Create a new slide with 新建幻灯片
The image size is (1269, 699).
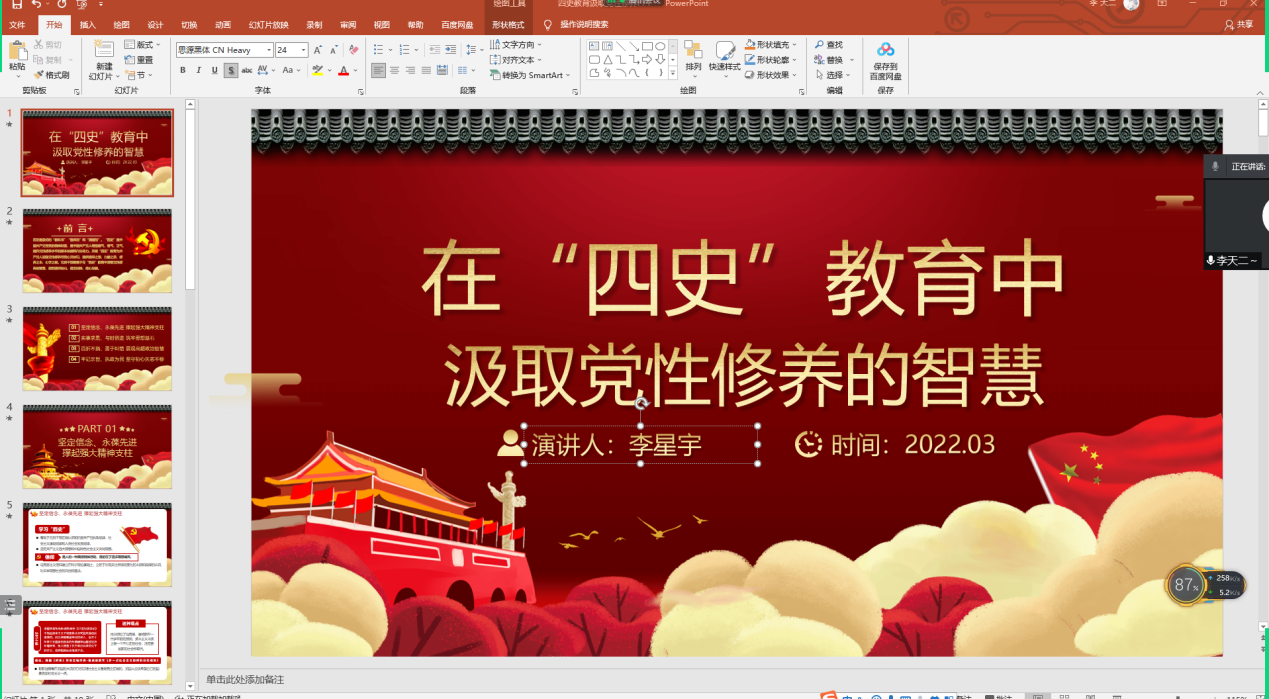104,59
